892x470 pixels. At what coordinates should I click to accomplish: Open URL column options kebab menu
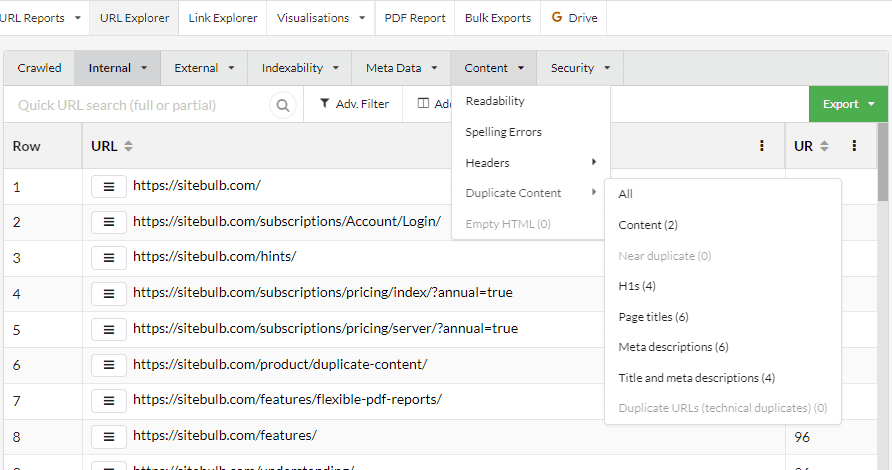tap(762, 146)
